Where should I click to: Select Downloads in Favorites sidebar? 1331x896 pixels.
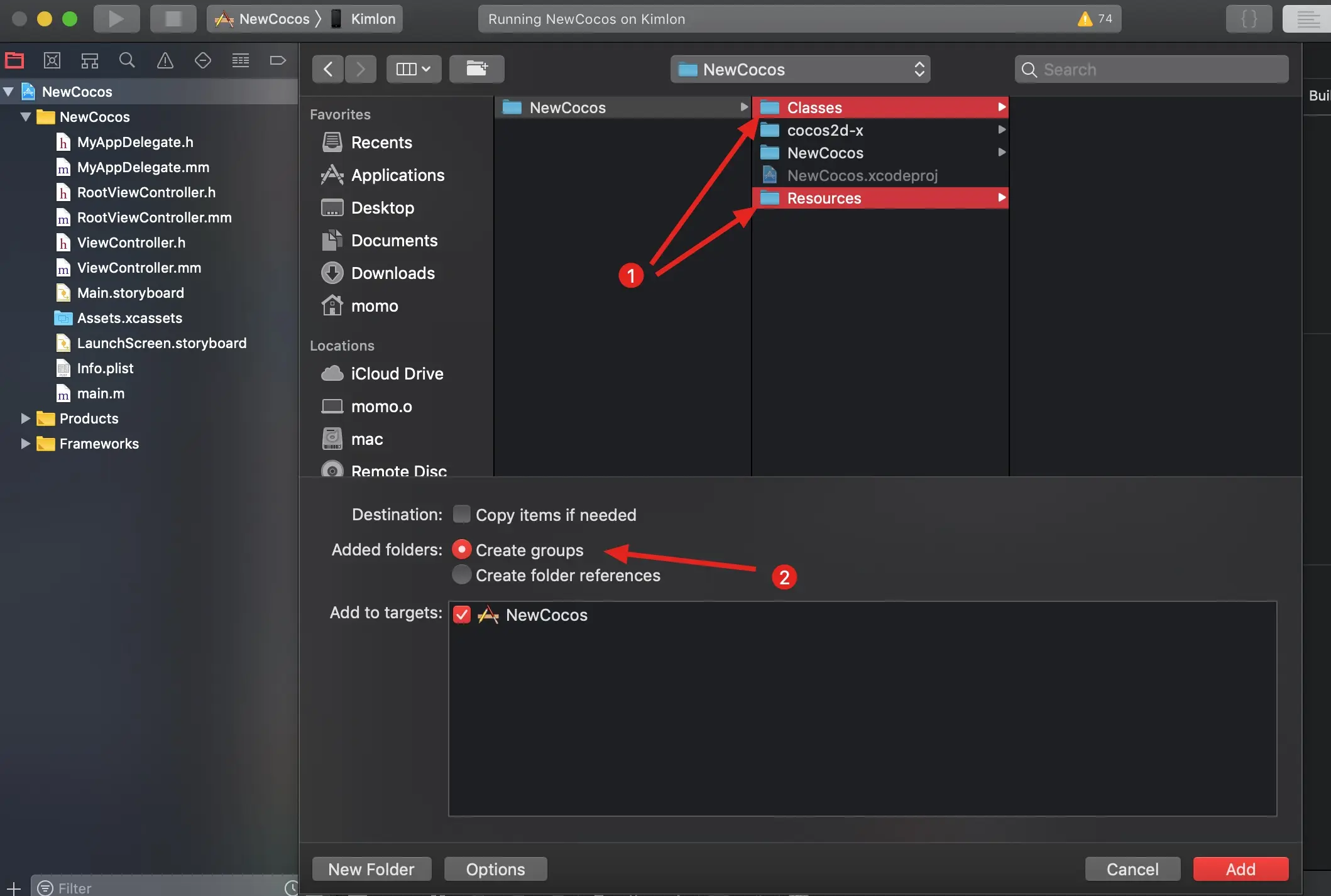click(x=393, y=273)
